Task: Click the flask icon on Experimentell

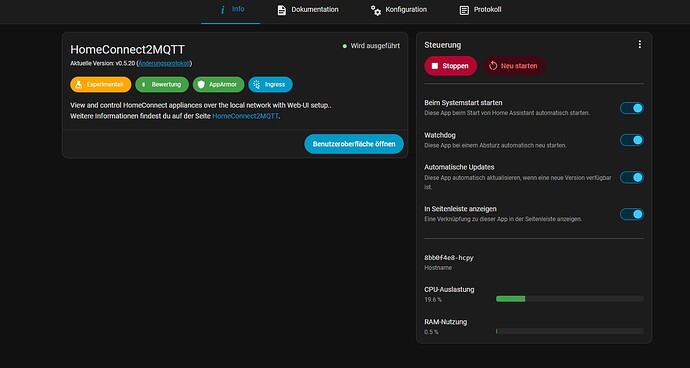Action: coord(79,85)
